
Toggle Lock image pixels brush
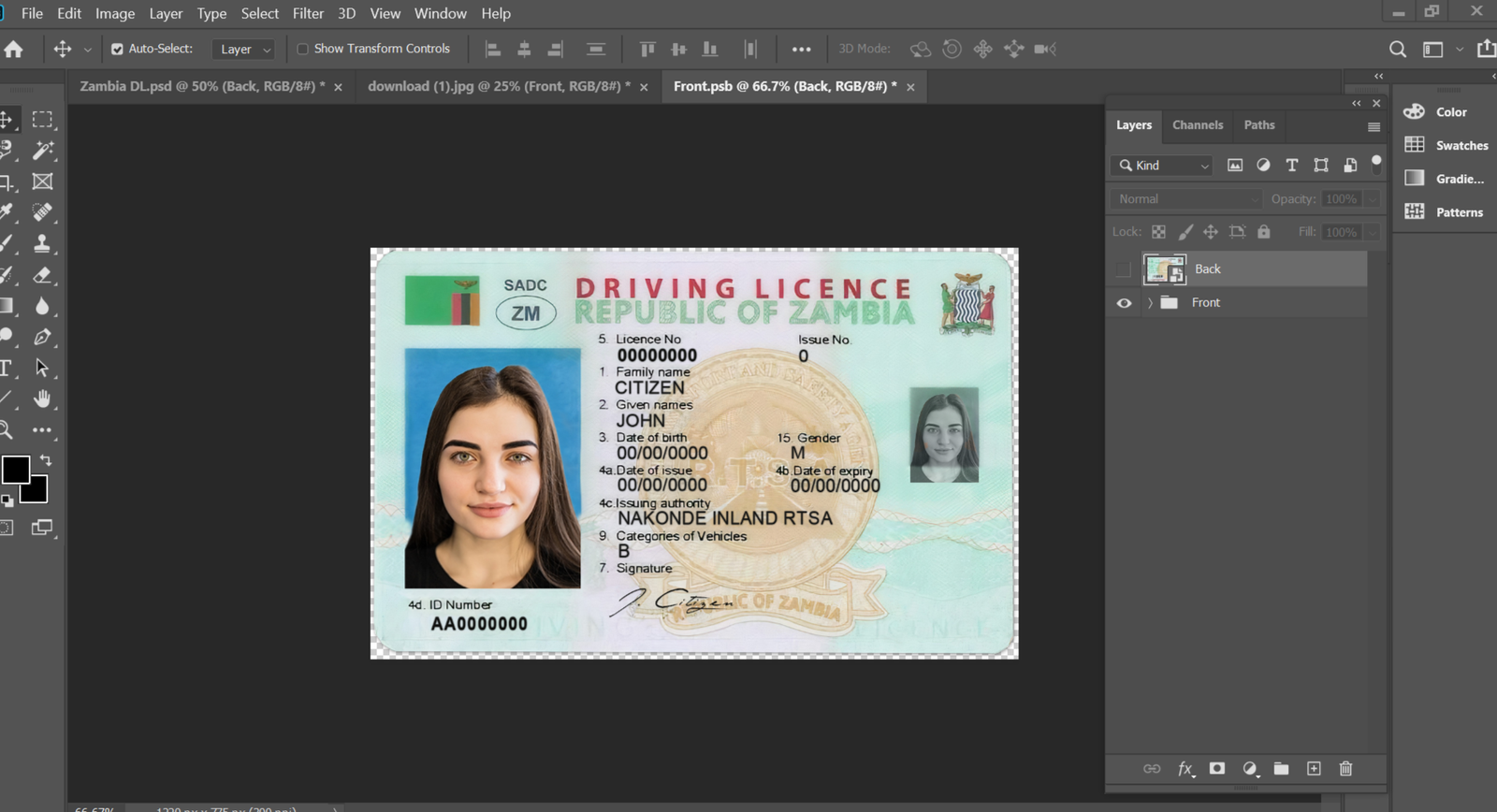click(1185, 232)
